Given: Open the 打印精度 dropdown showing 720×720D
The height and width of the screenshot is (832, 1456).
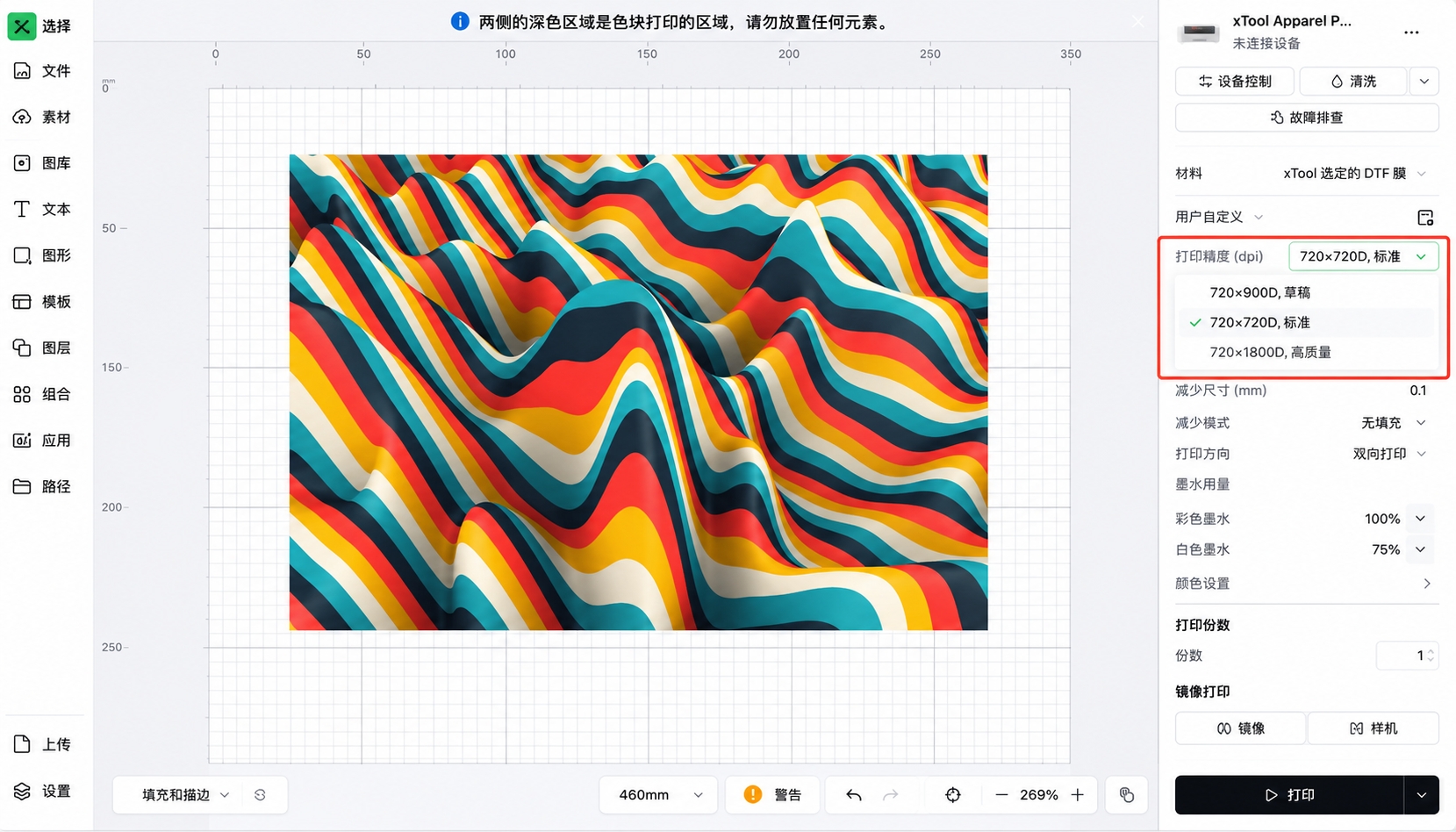Looking at the screenshot, I should tap(1363, 256).
